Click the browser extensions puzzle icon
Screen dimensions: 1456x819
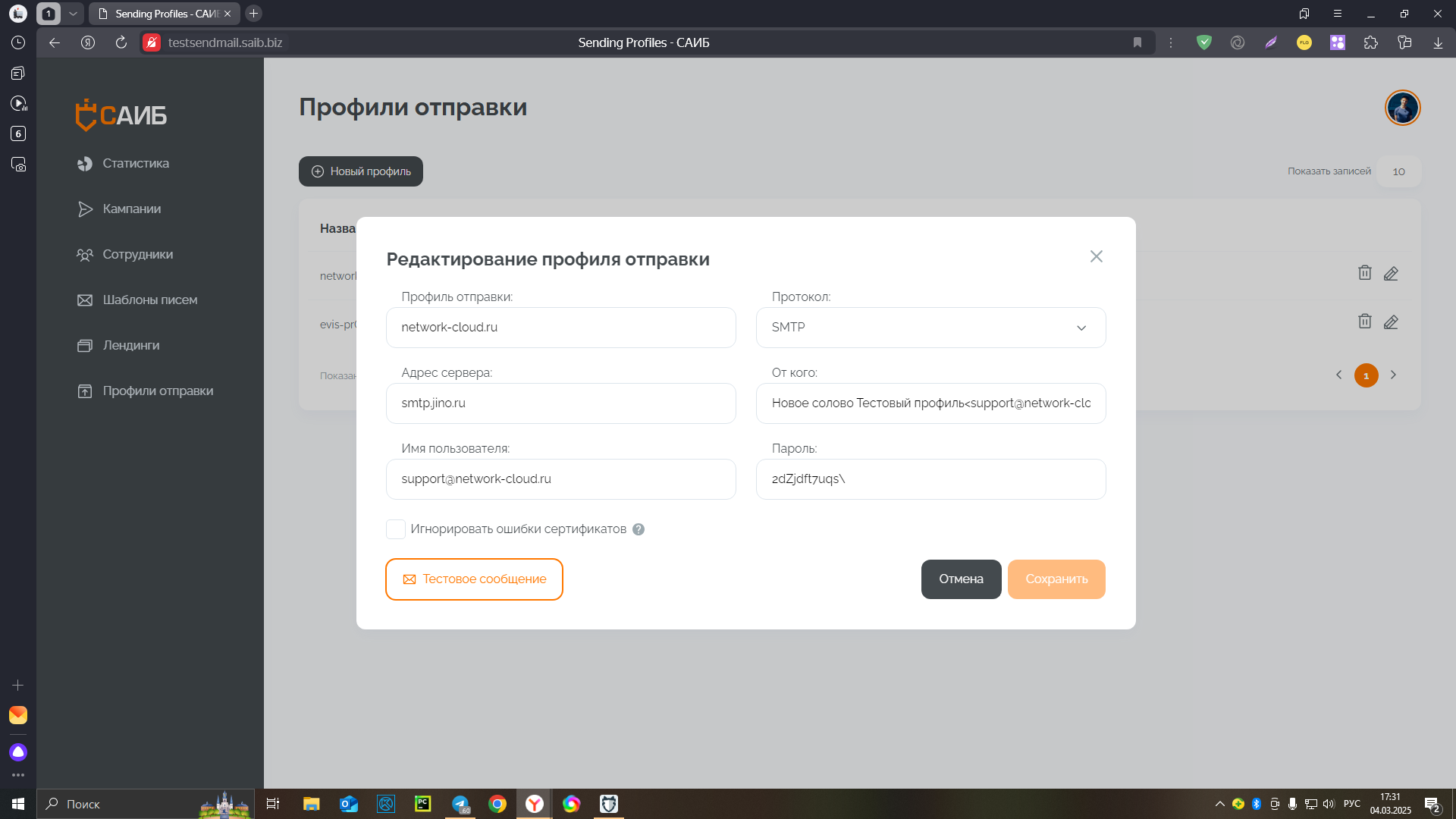1370,42
